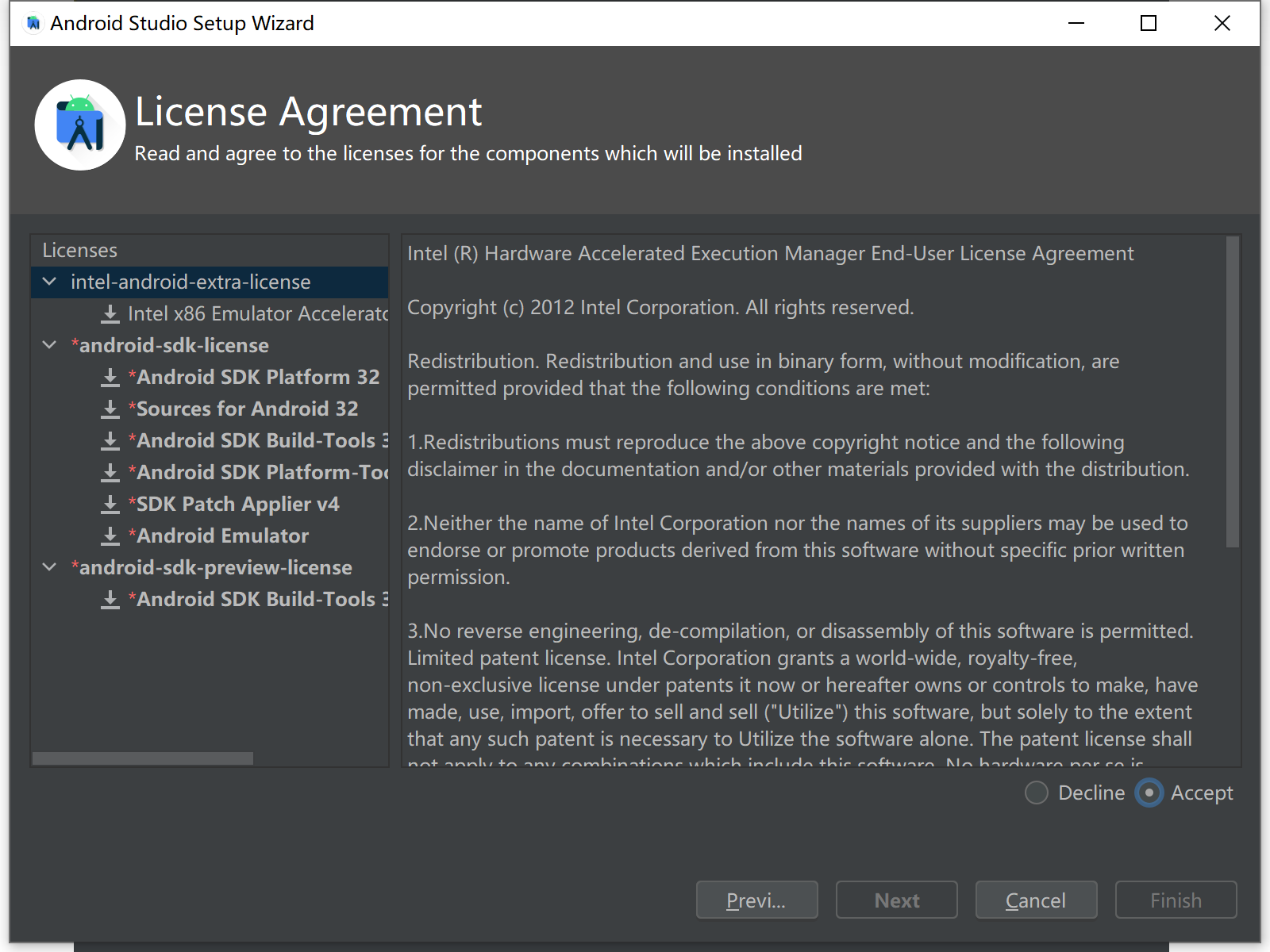Collapse the android-sdk-license group
The height and width of the screenshot is (952, 1270).
pos(49,345)
